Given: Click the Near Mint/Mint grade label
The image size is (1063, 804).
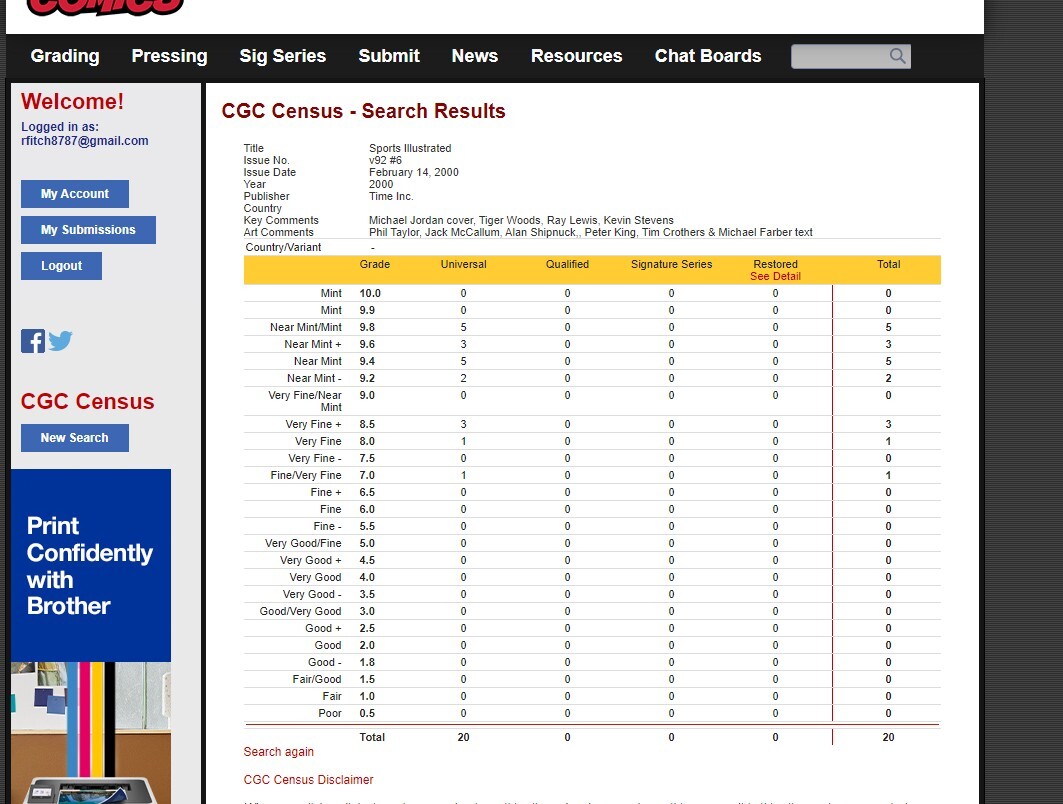Looking at the screenshot, I should click(x=306, y=327).
